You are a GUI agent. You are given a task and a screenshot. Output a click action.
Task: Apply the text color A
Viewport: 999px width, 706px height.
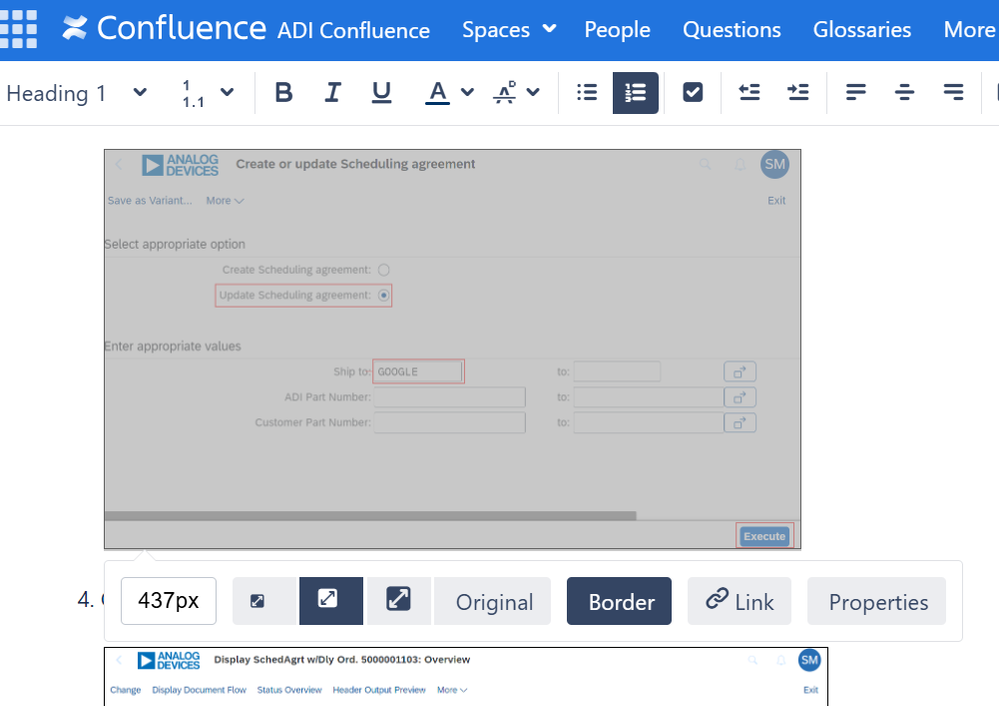coord(437,93)
